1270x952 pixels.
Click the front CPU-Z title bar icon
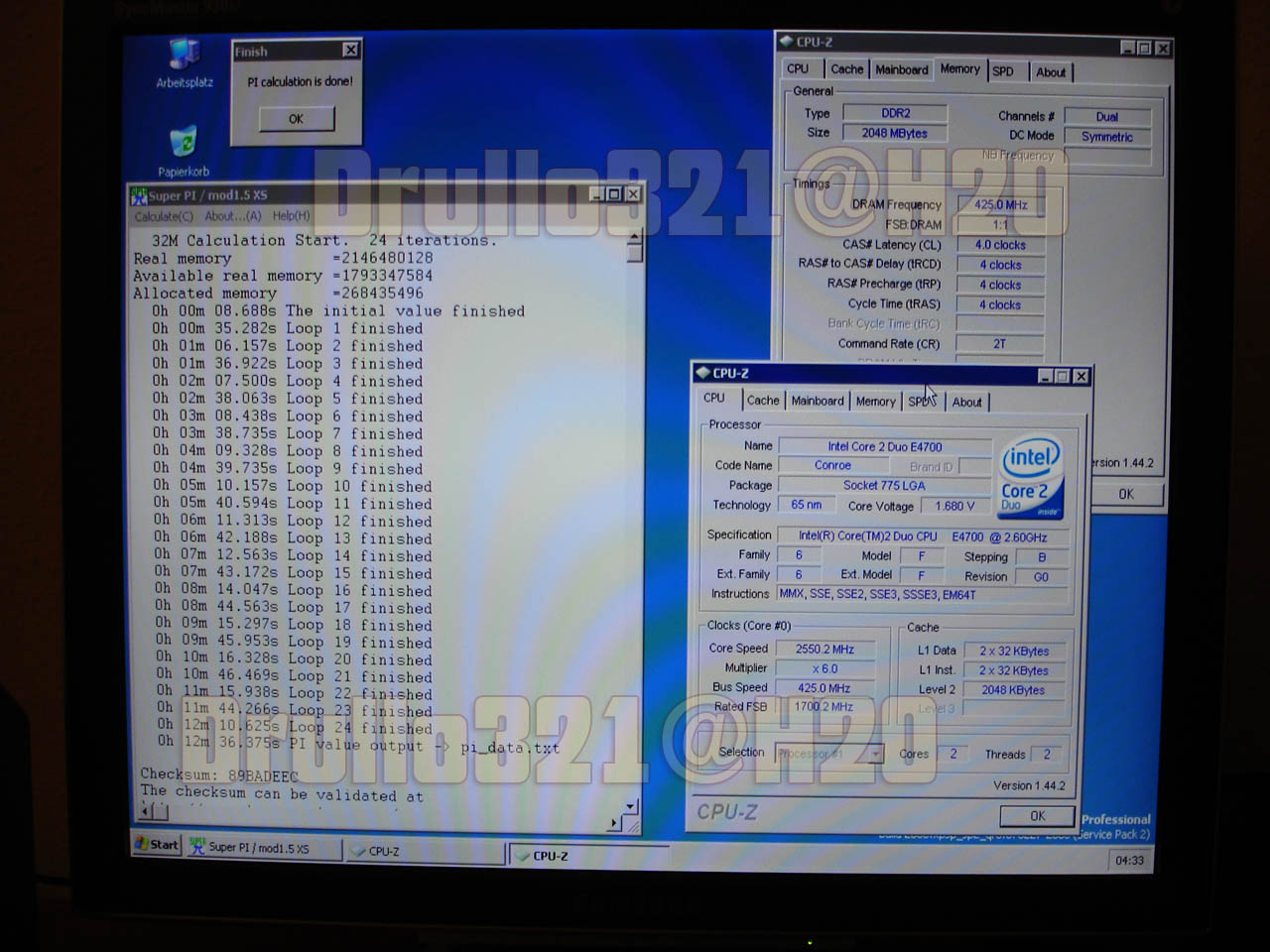[701, 374]
